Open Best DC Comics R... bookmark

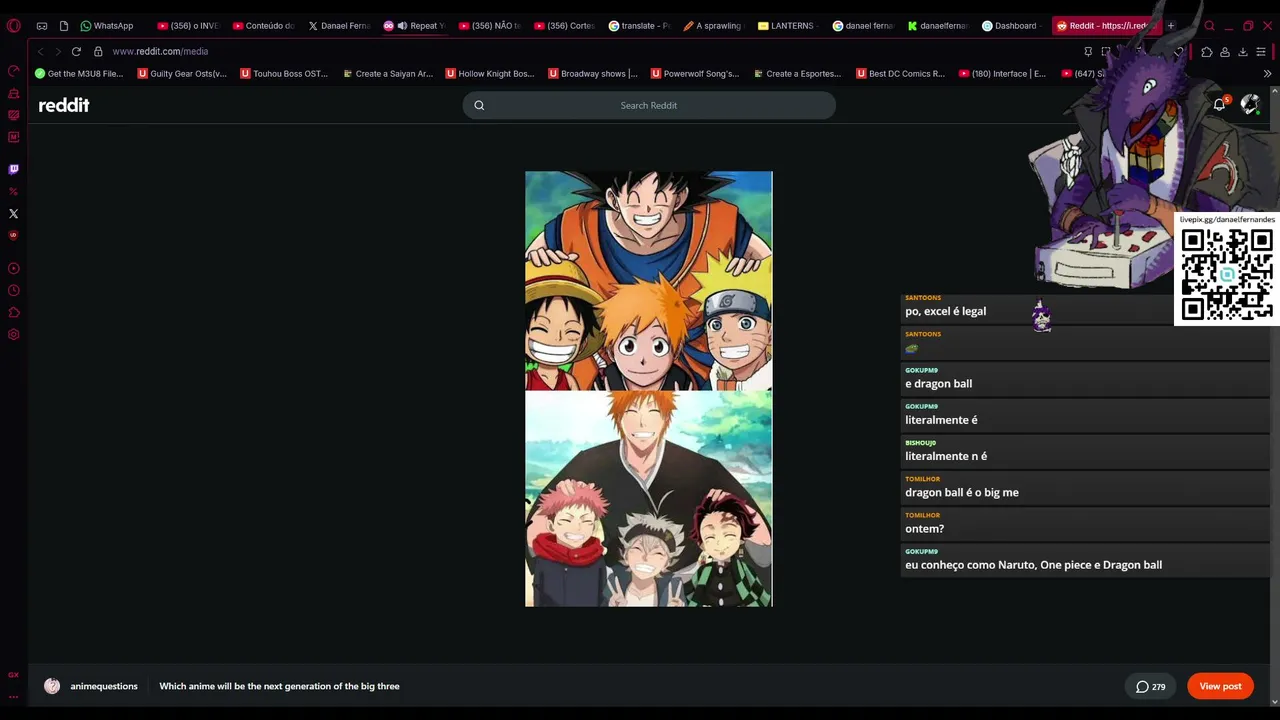[x=900, y=73]
